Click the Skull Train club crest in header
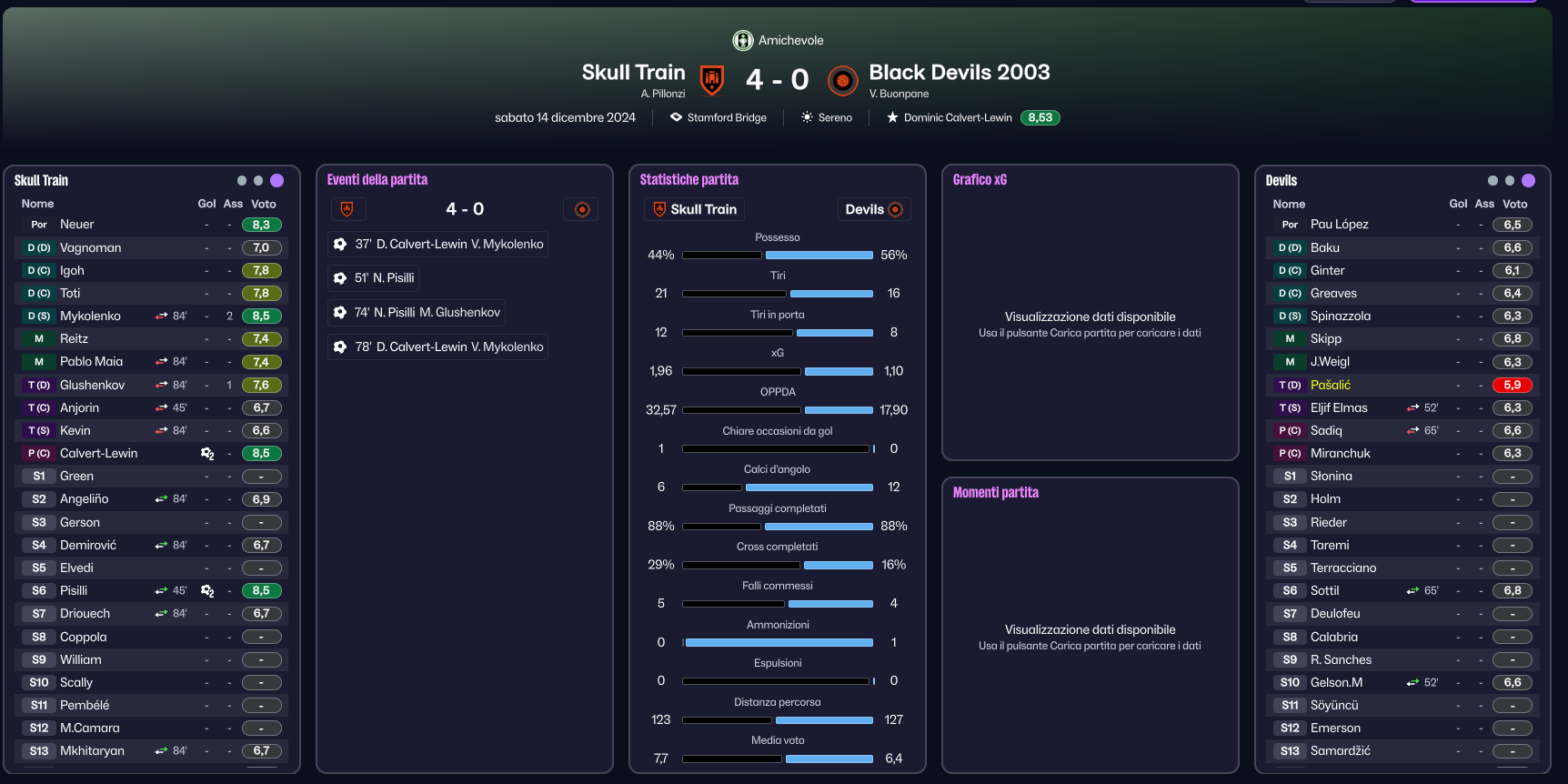Viewport: 1568px width, 784px height. tap(712, 80)
